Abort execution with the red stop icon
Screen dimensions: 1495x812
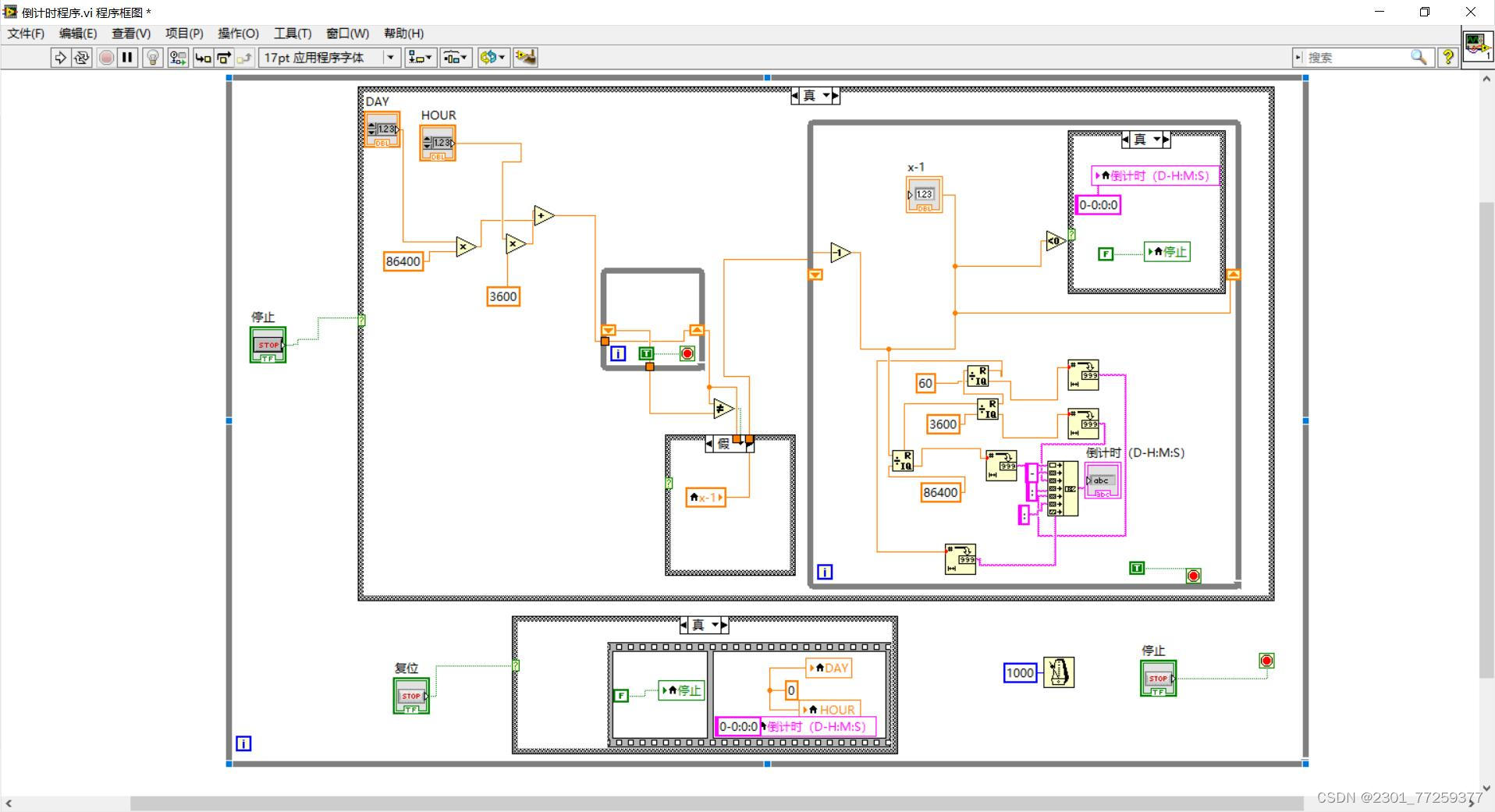click(107, 58)
